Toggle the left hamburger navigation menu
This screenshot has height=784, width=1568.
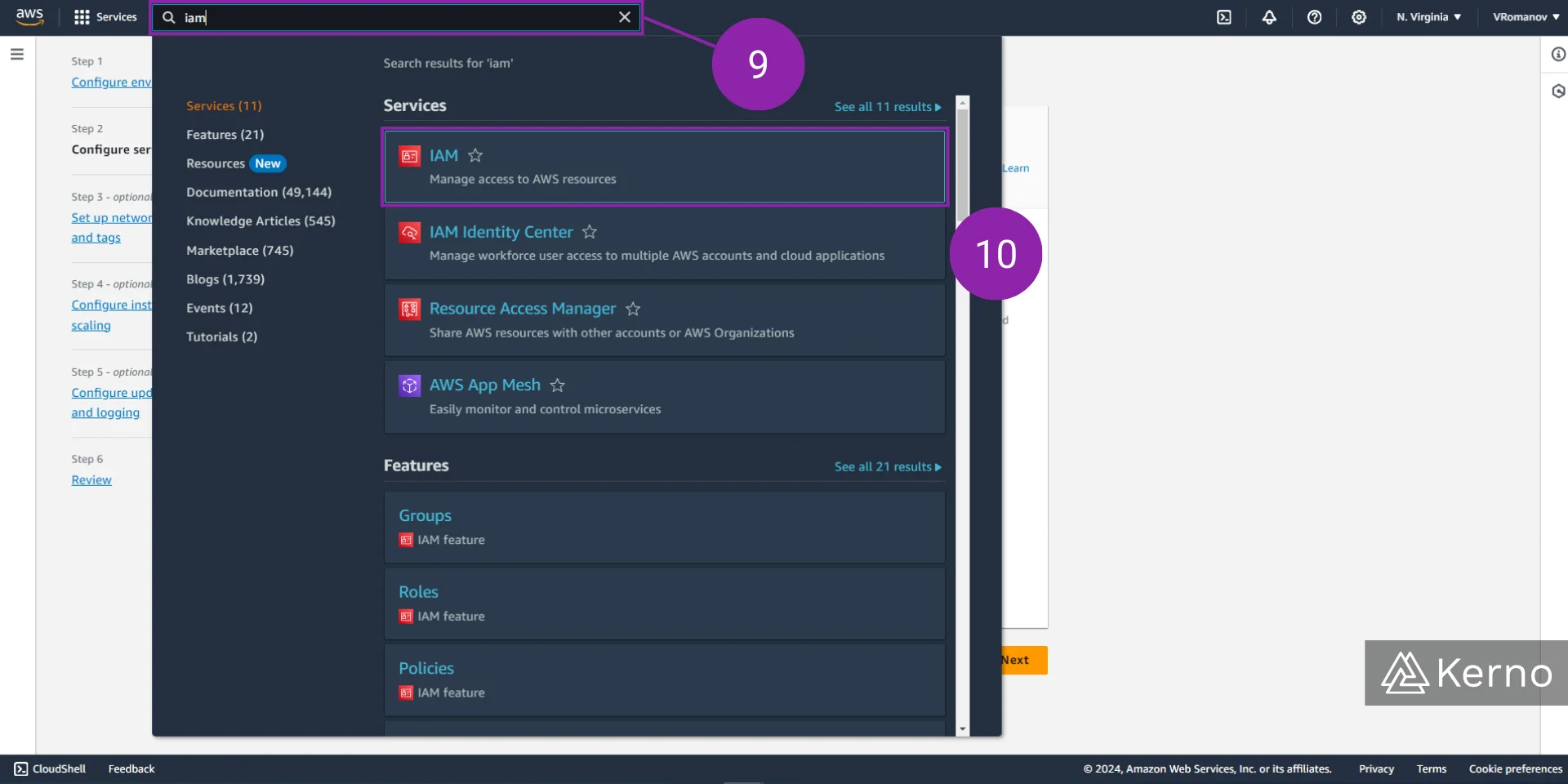(17, 54)
